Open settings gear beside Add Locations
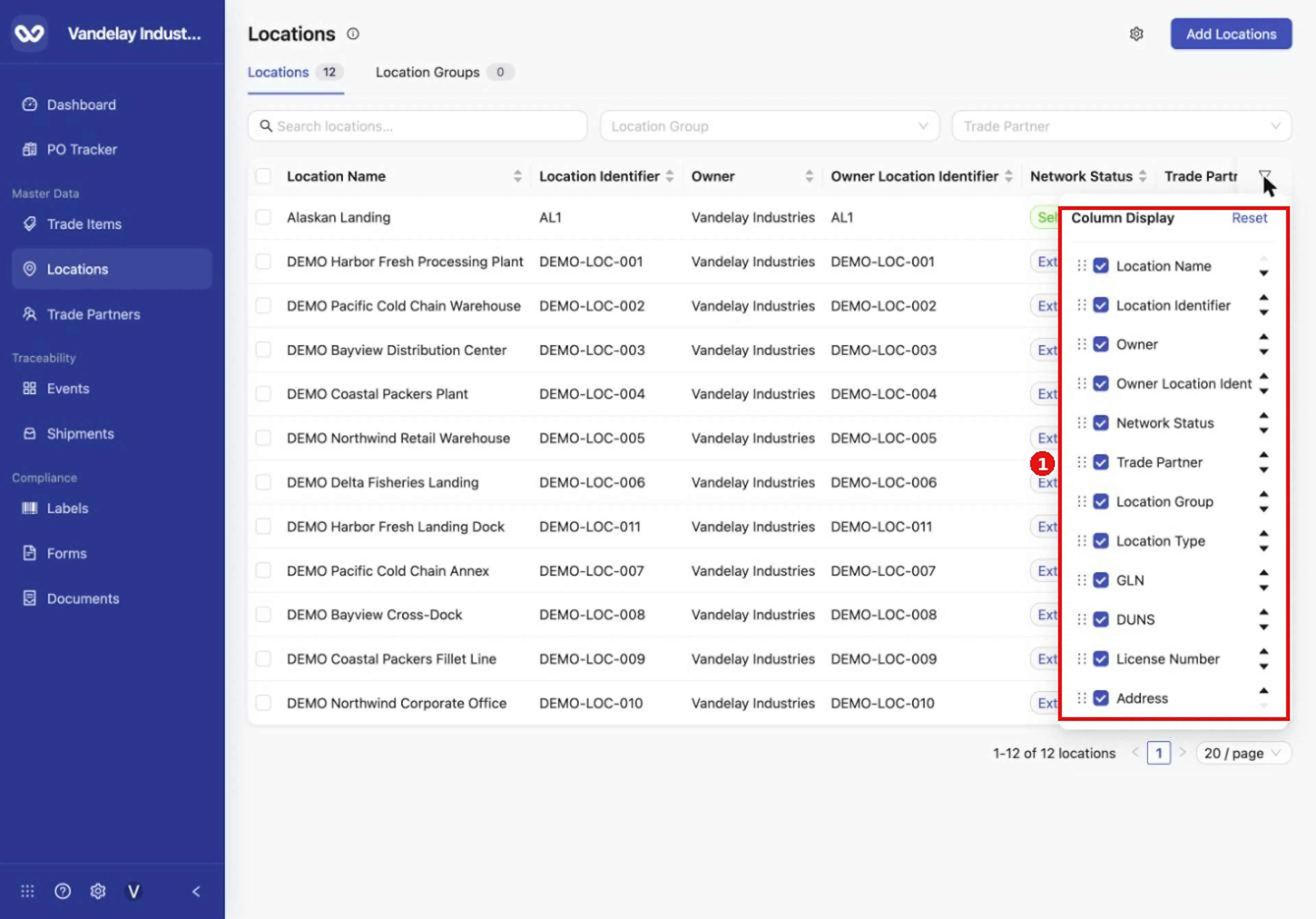1316x919 pixels. coord(1137,34)
